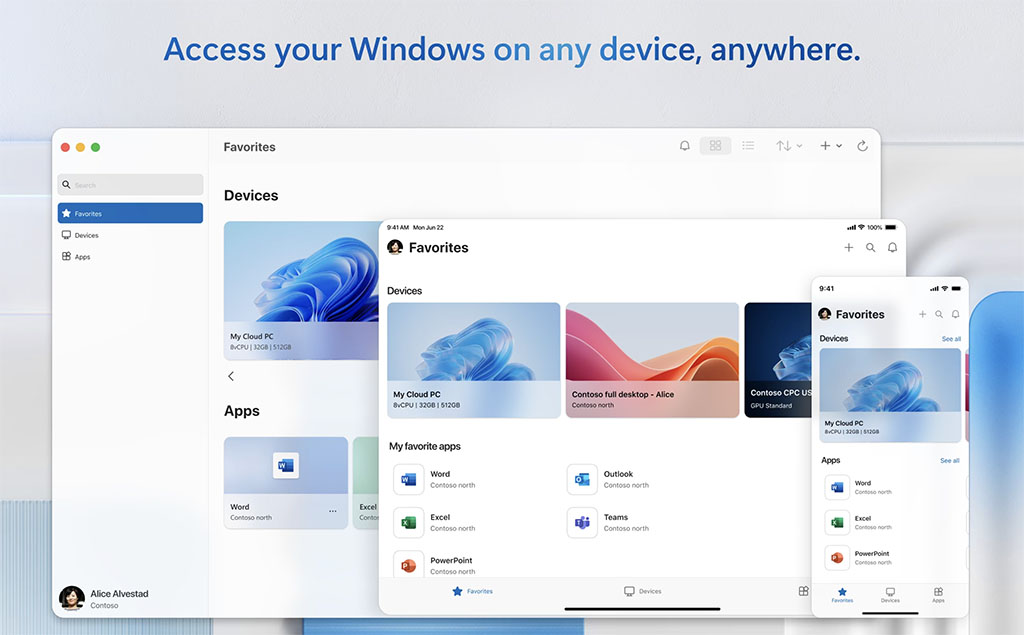This screenshot has width=1024, height=635.
Task: Open the add (+) dropdown in Mac toolbar
Action: [831, 146]
